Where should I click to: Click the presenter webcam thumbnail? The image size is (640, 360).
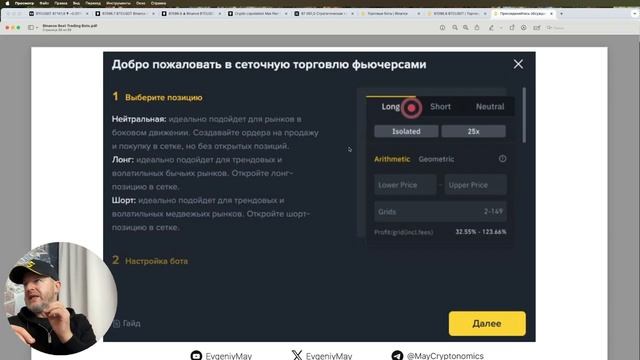(x=60, y=298)
